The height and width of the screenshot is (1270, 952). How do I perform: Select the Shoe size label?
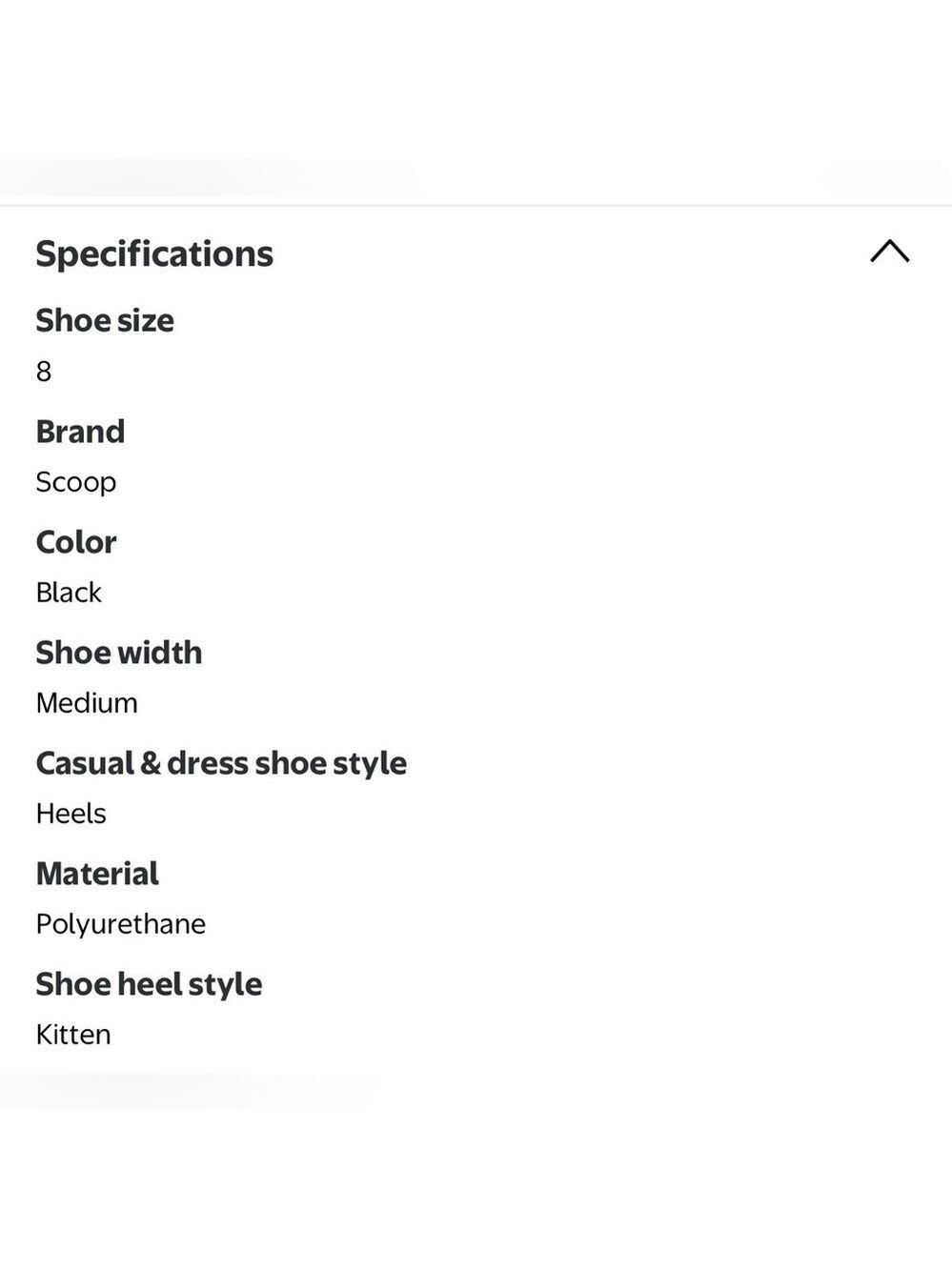105,320
